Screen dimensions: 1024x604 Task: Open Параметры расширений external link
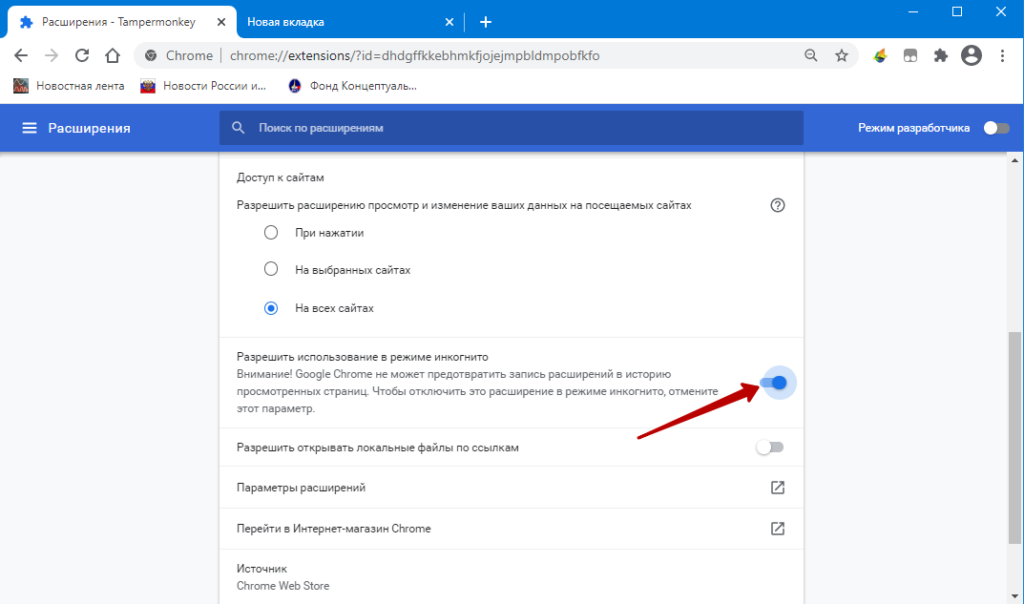pos(777,488)
